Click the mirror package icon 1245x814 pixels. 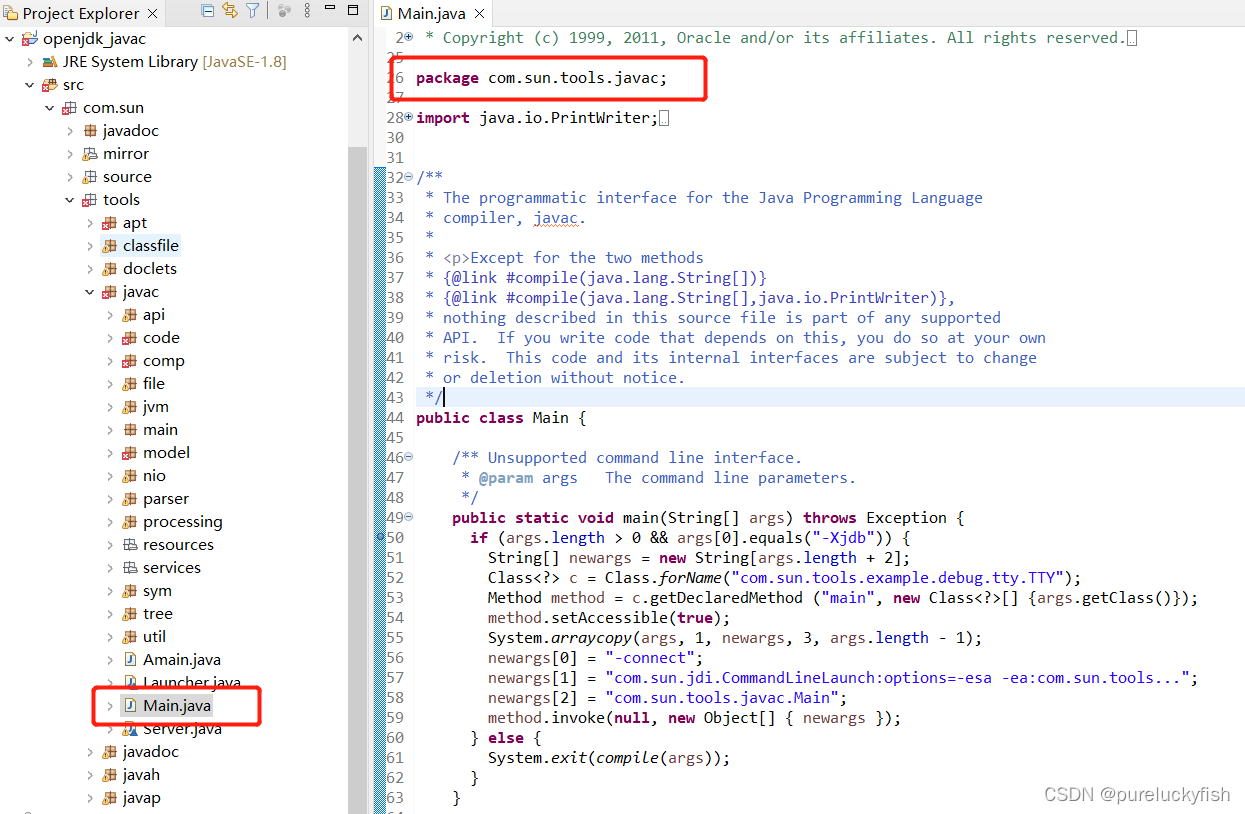pos(90,154)
